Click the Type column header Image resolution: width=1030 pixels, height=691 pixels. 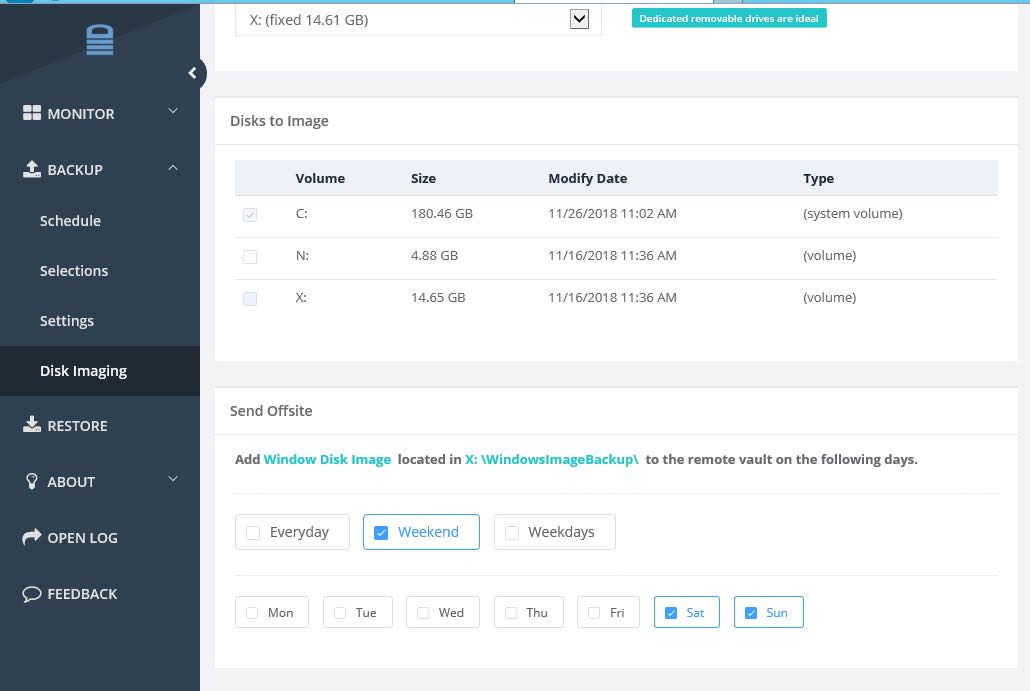click(818, 179)
